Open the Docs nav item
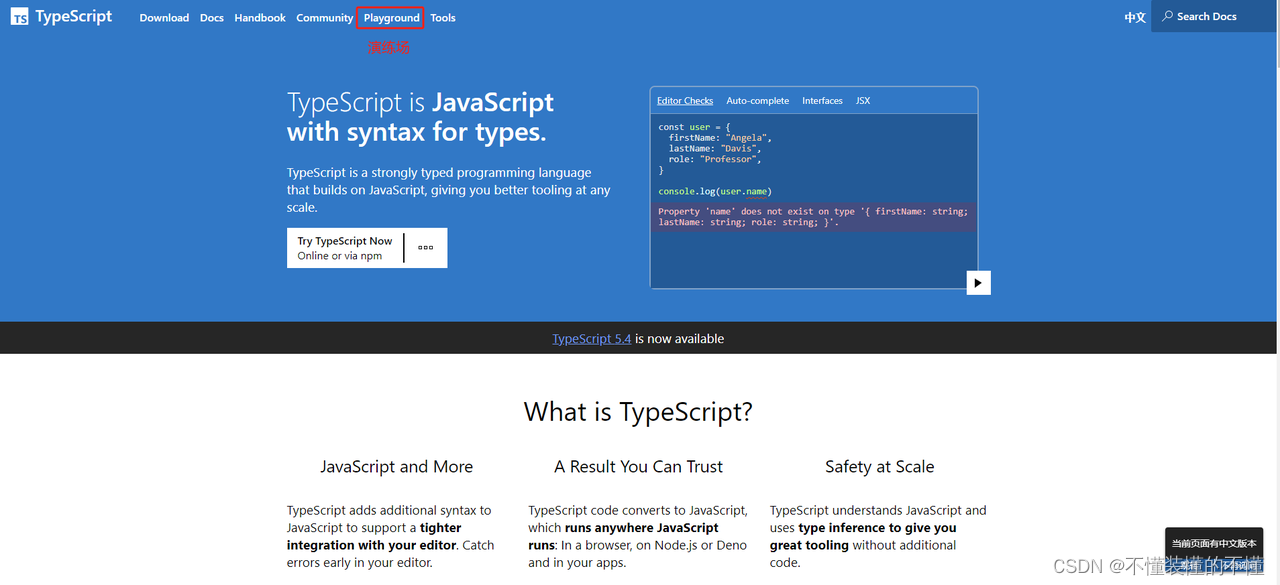 point(212,18)
